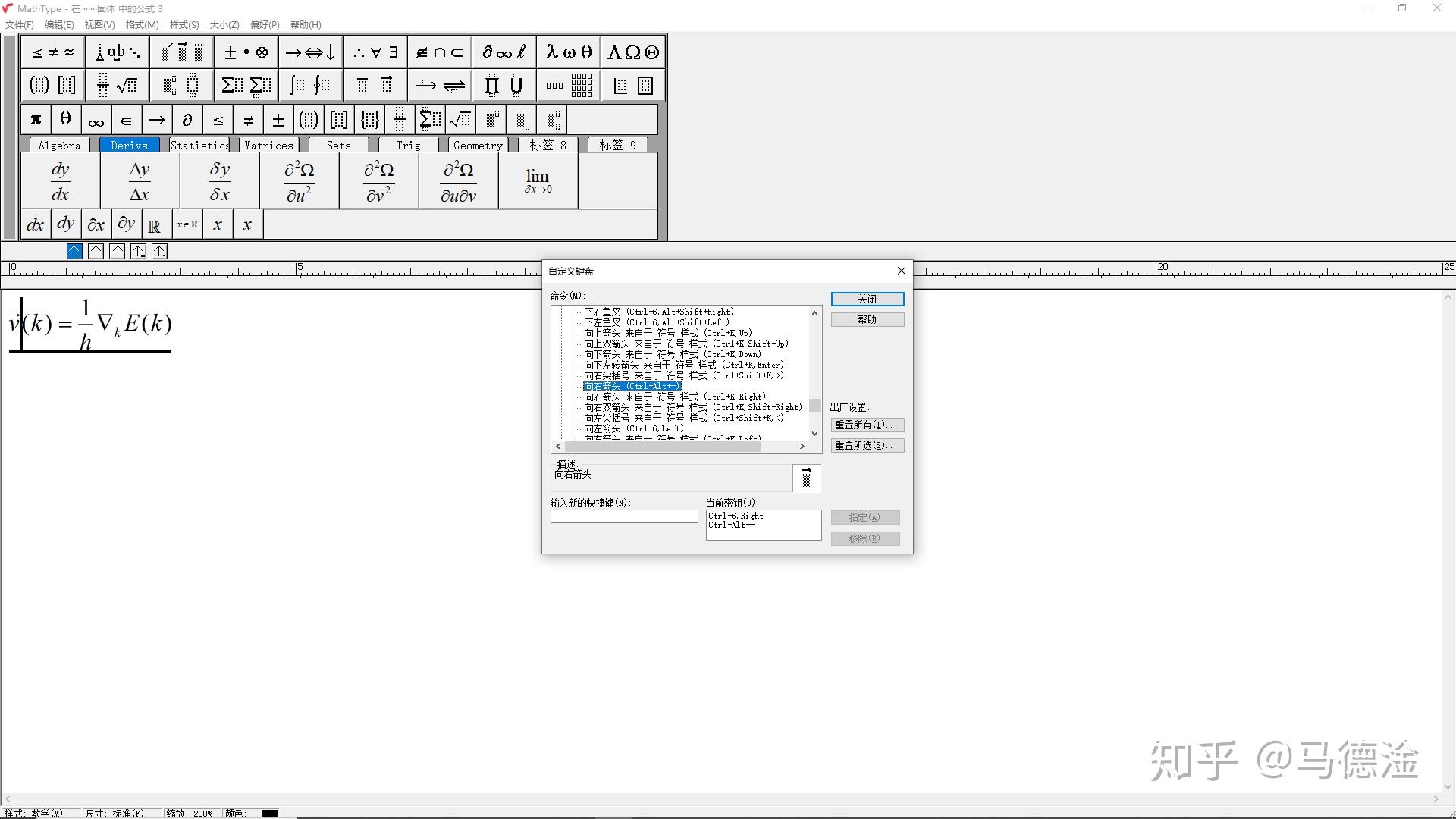Screen dimensions: 1456x819
Task: Select the center-justified tab stop button
Action: 96,252
